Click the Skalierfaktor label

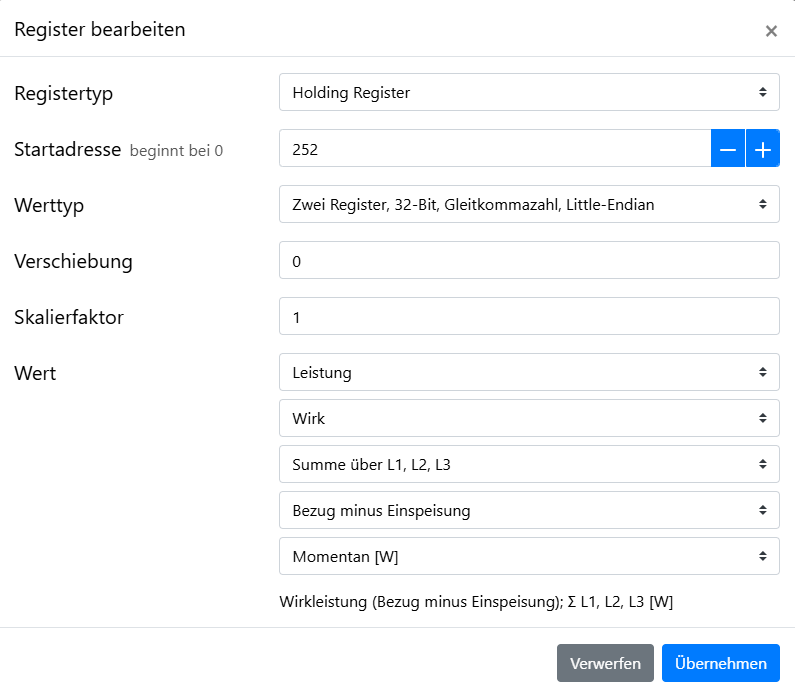point(69,318)
